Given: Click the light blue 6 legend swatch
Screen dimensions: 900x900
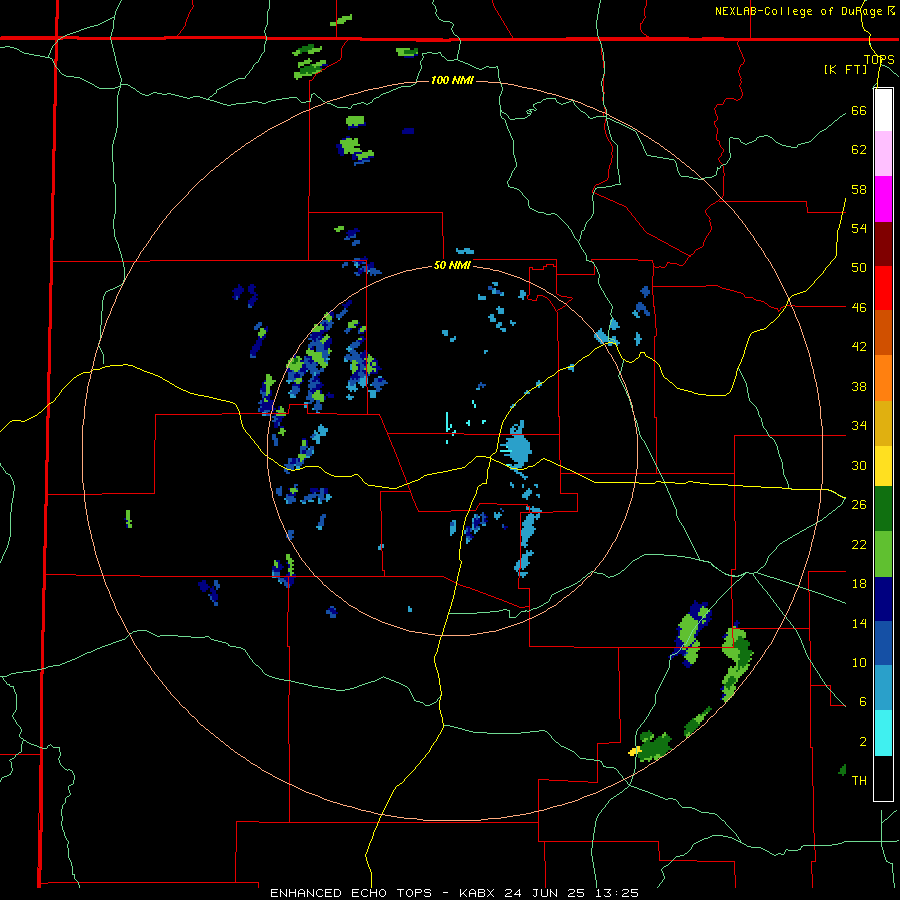Looking at the screenshot, I should [883, 688].
